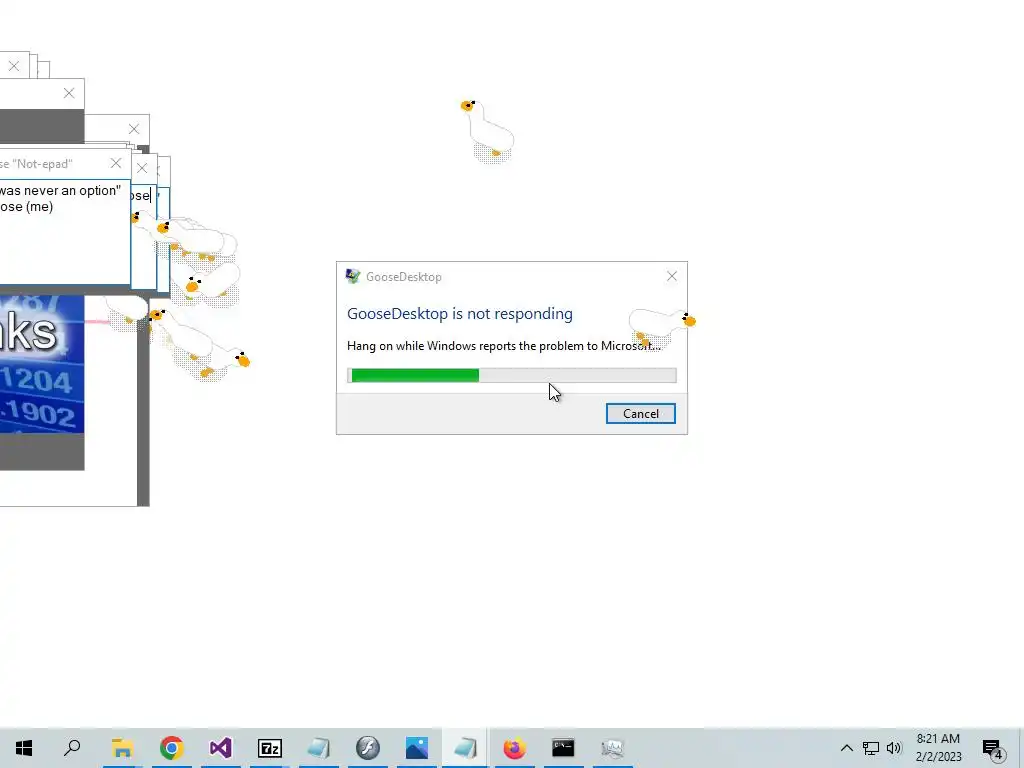Click the "was never an option" note text

pos(60,191)
